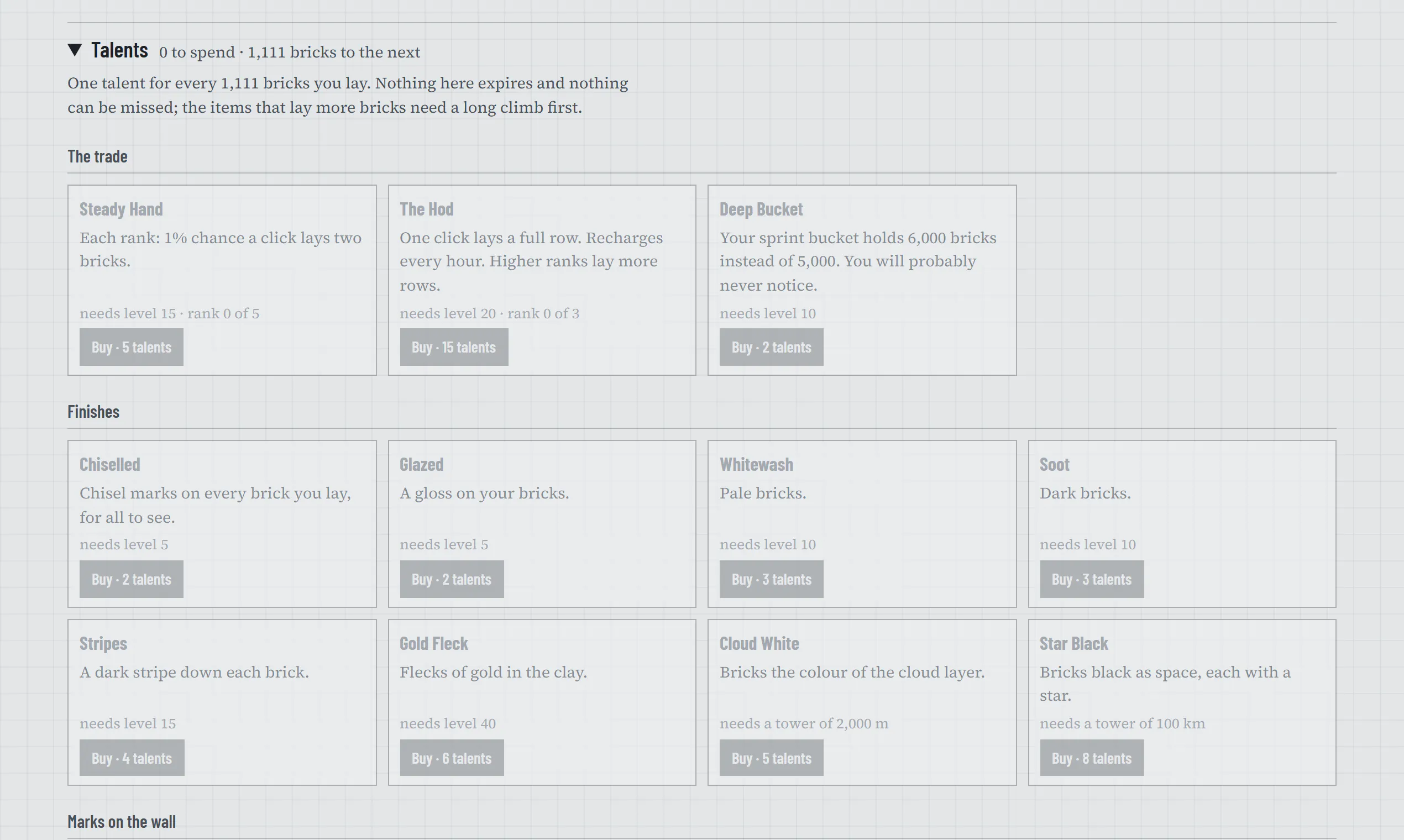Click 'A gloss on your bricks.' description
The image size is (1404, 840).
(484, 494)
